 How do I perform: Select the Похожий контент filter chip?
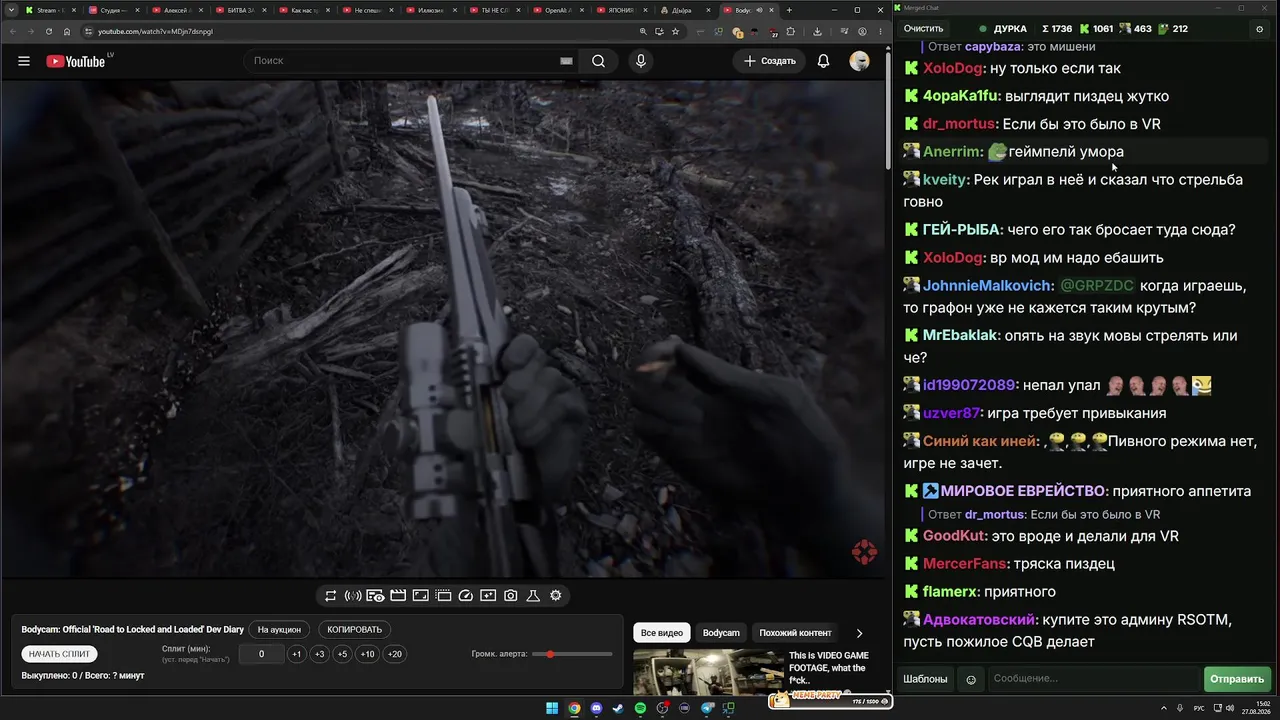(x=795, y=633)
